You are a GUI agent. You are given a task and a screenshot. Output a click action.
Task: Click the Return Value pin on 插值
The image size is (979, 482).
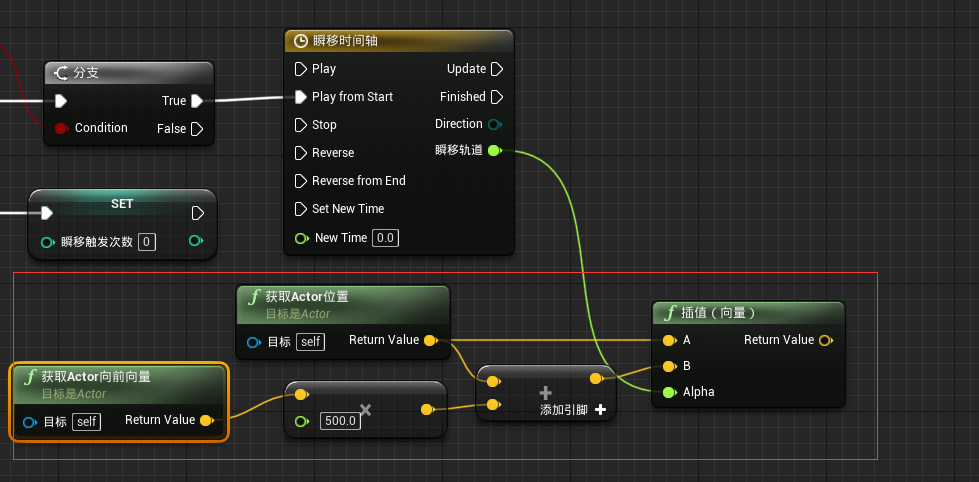point(825,340)
